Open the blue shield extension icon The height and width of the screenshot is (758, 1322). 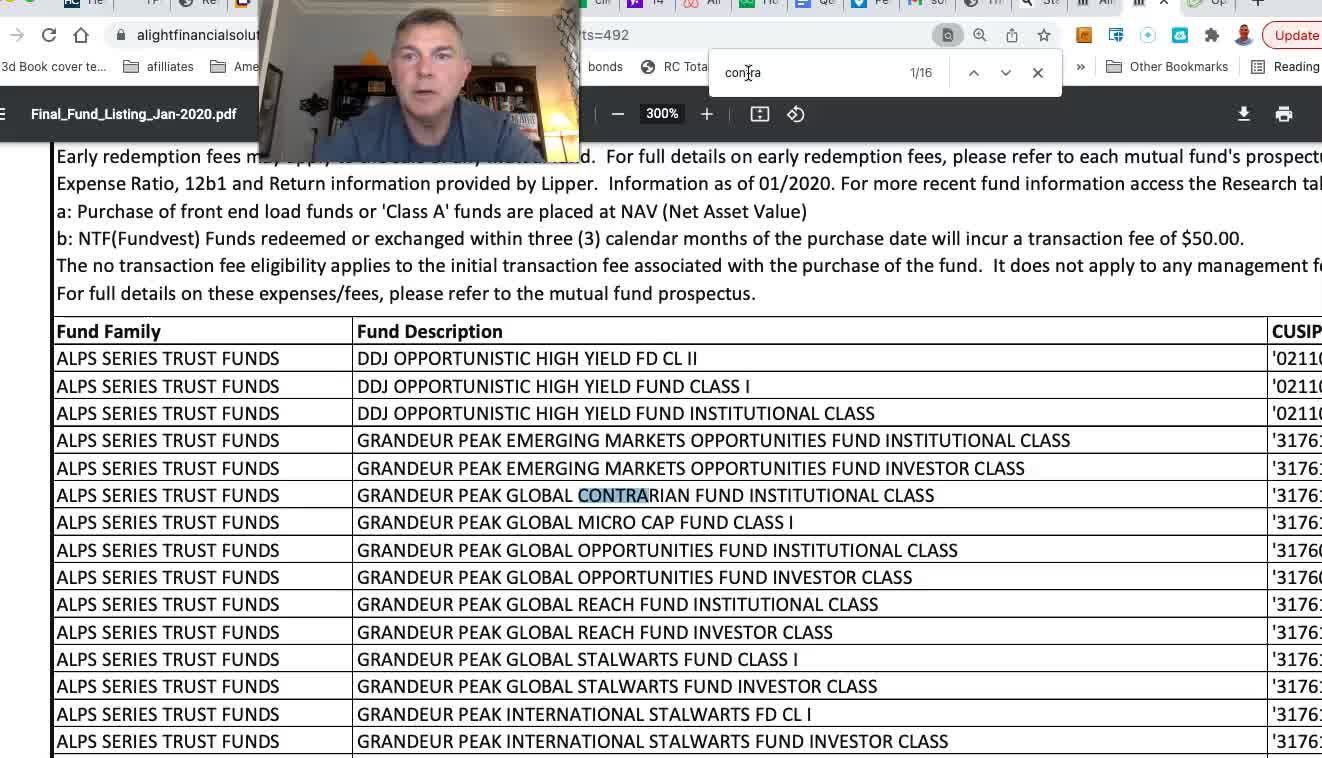click(x=1116, y=35)
